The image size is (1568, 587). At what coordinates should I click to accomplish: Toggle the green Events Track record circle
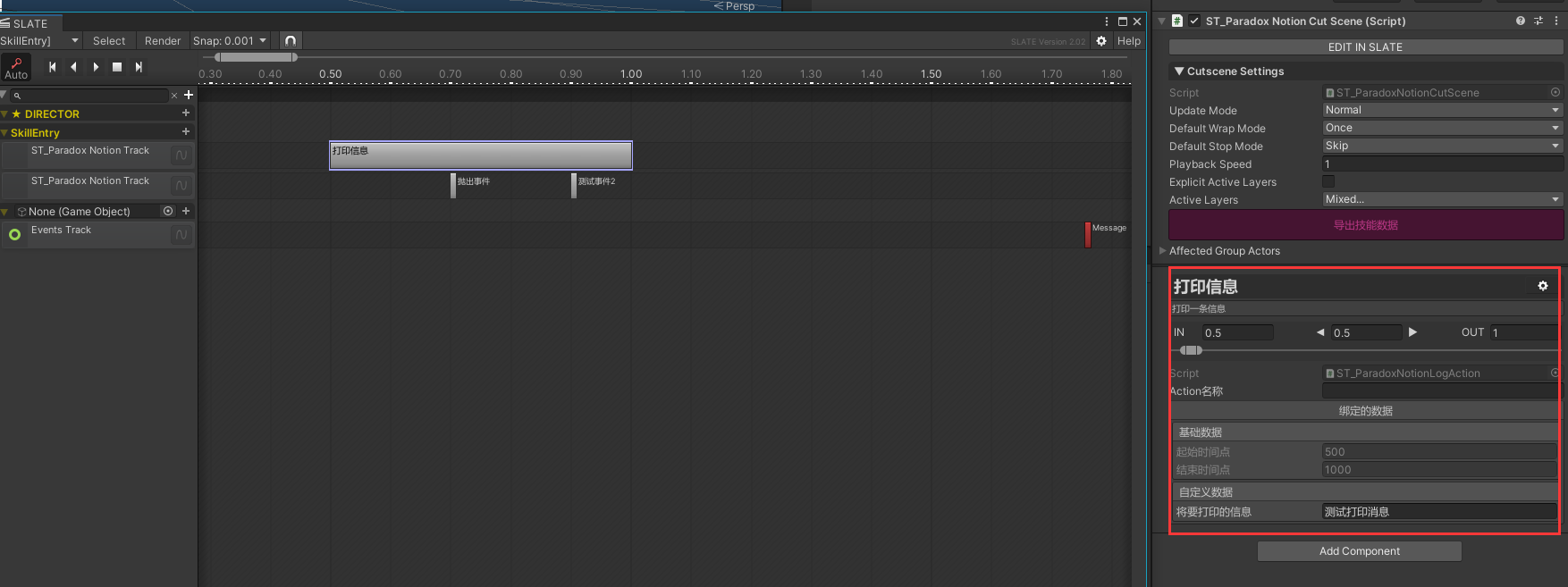click(x=14, y=235)
